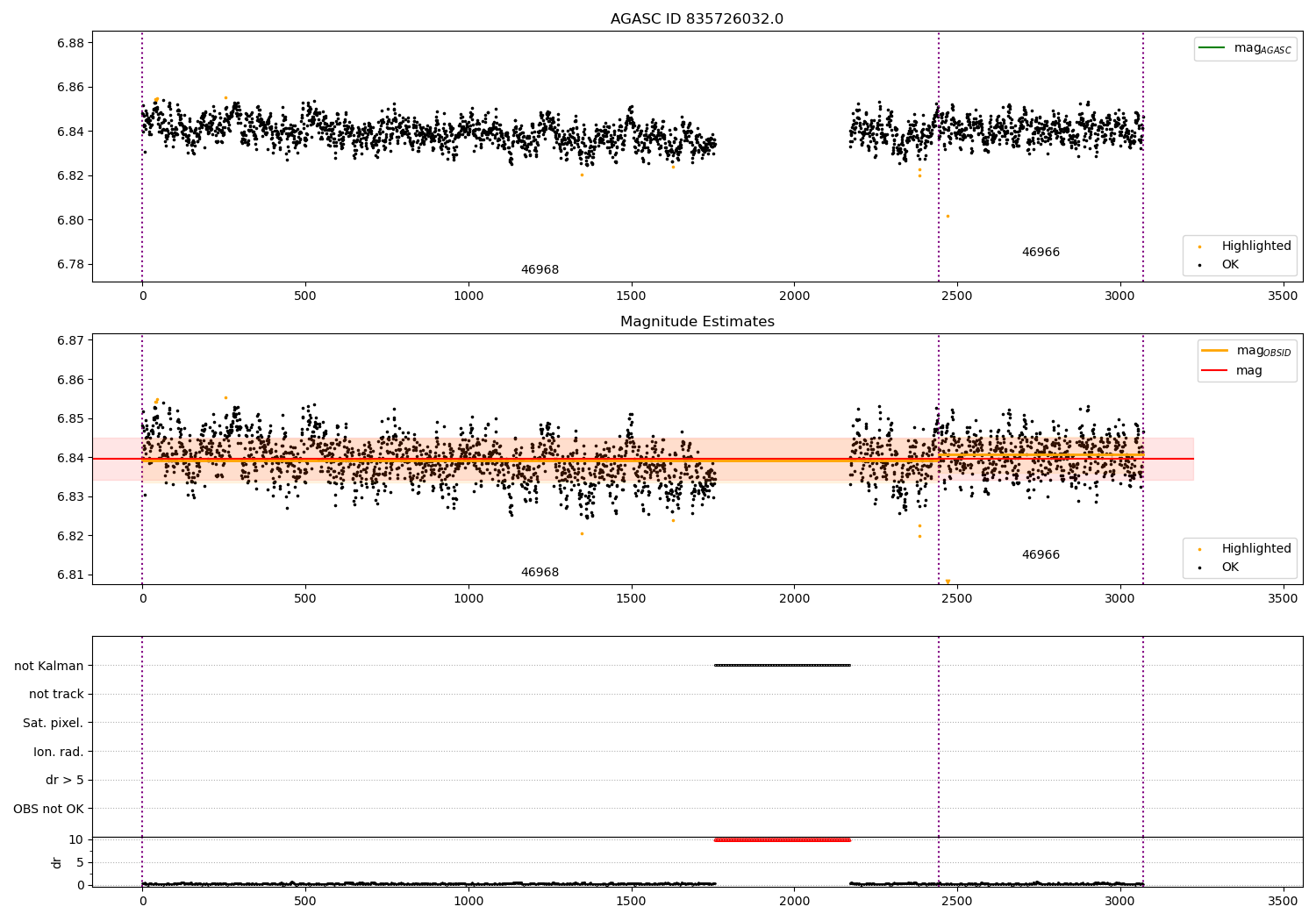Click the green mag AGASC legend line

(x=1212, y=47)
